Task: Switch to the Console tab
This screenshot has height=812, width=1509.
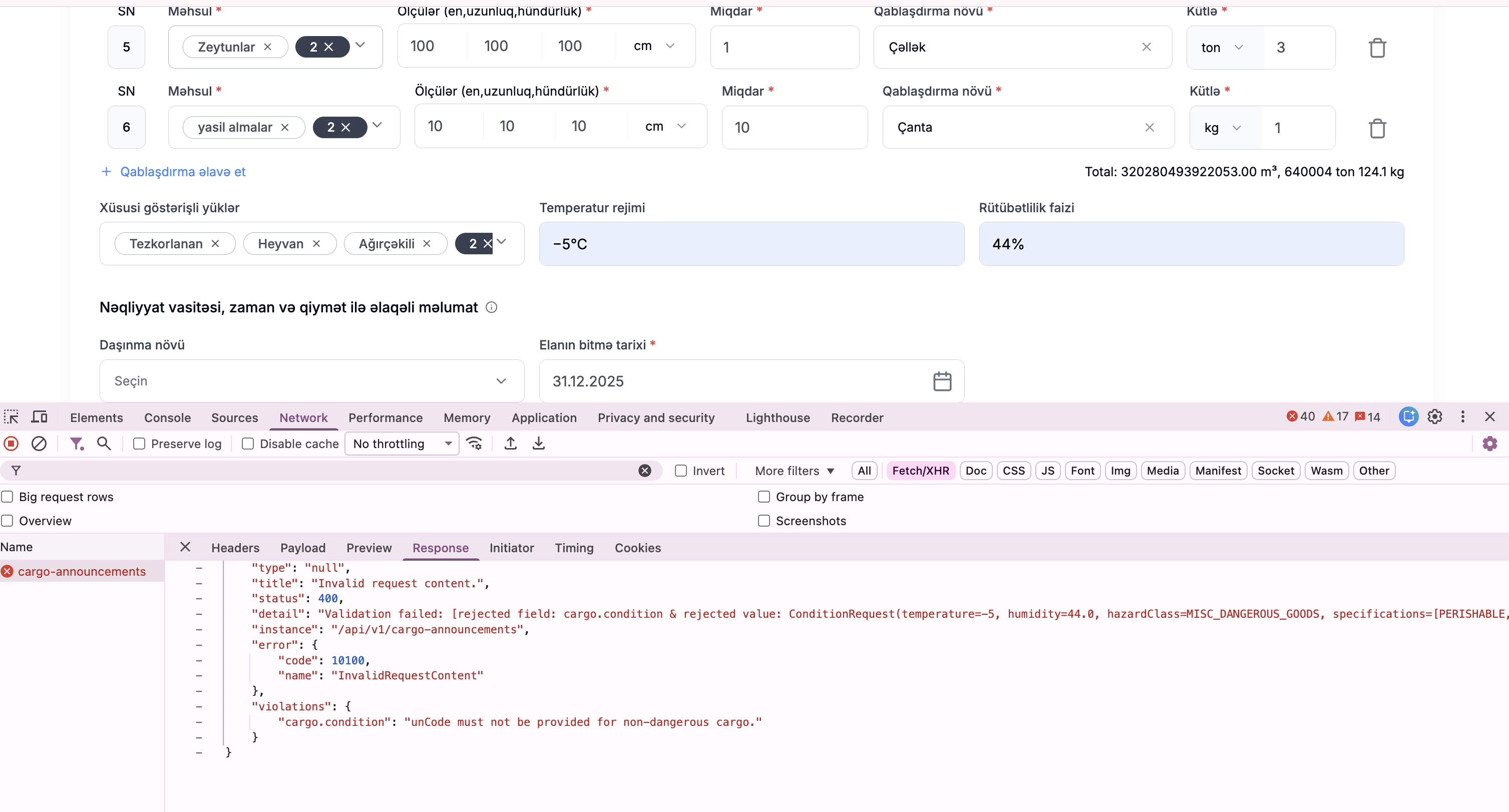Action: pyautogui.click(x=168, y=417)
